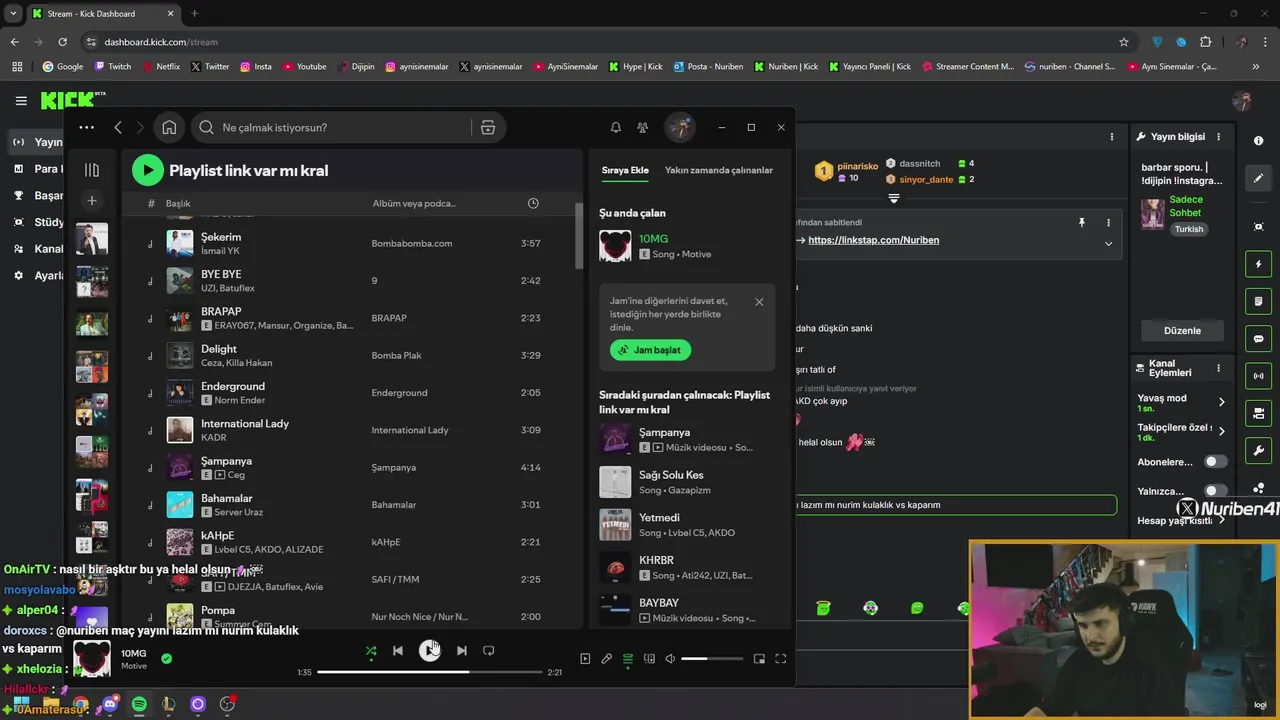The height and width of the screenshot is (720, 1280).
Task: Seek on the song progress bar
Action: click(x=430, y=672)
